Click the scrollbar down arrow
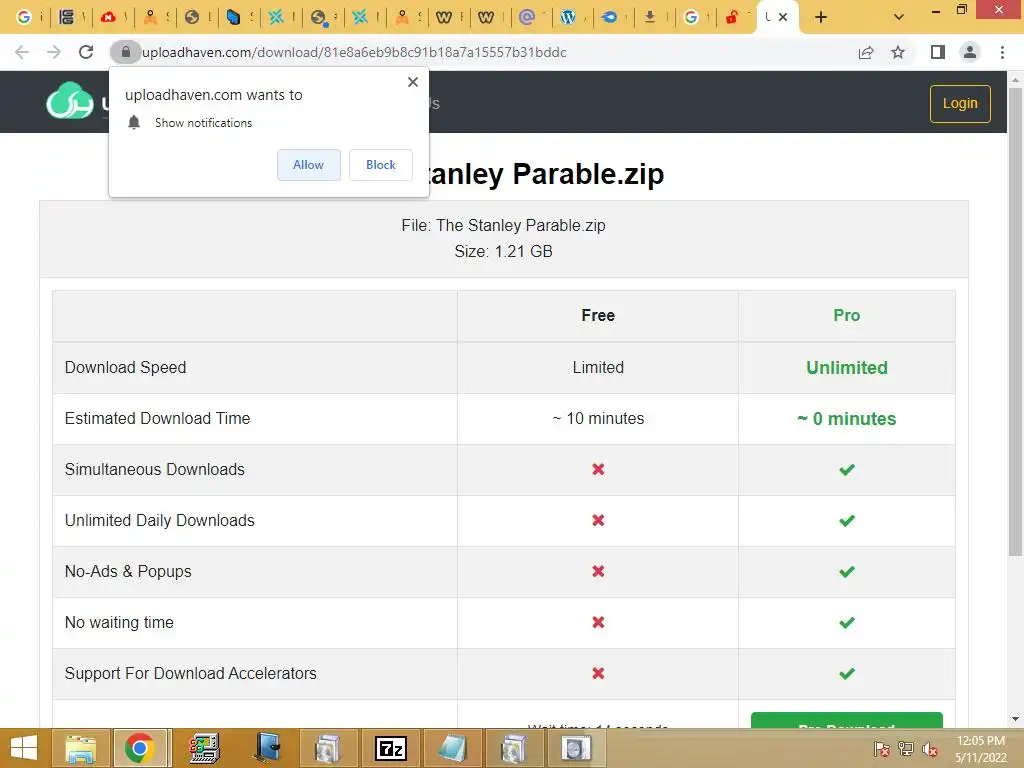This screenshot has height=768, width=1024. coord(1015,720)
